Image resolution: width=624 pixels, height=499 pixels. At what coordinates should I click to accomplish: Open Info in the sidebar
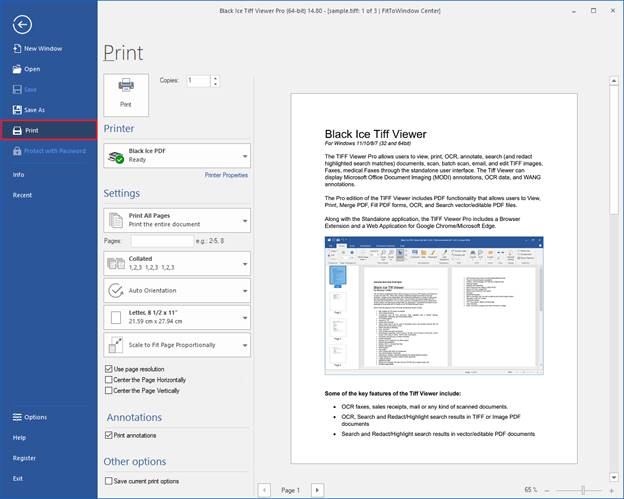[49, 174]
